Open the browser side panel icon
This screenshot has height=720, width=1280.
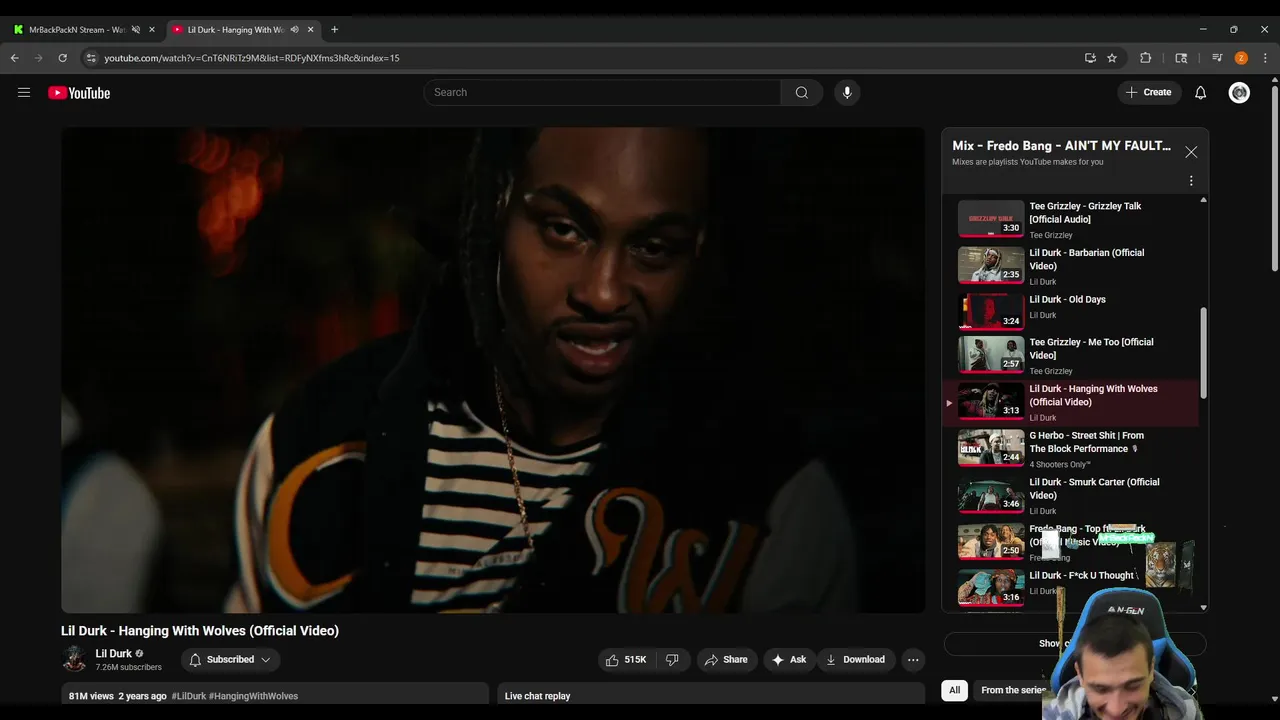pyautogui.click(x=1181, y=58)
